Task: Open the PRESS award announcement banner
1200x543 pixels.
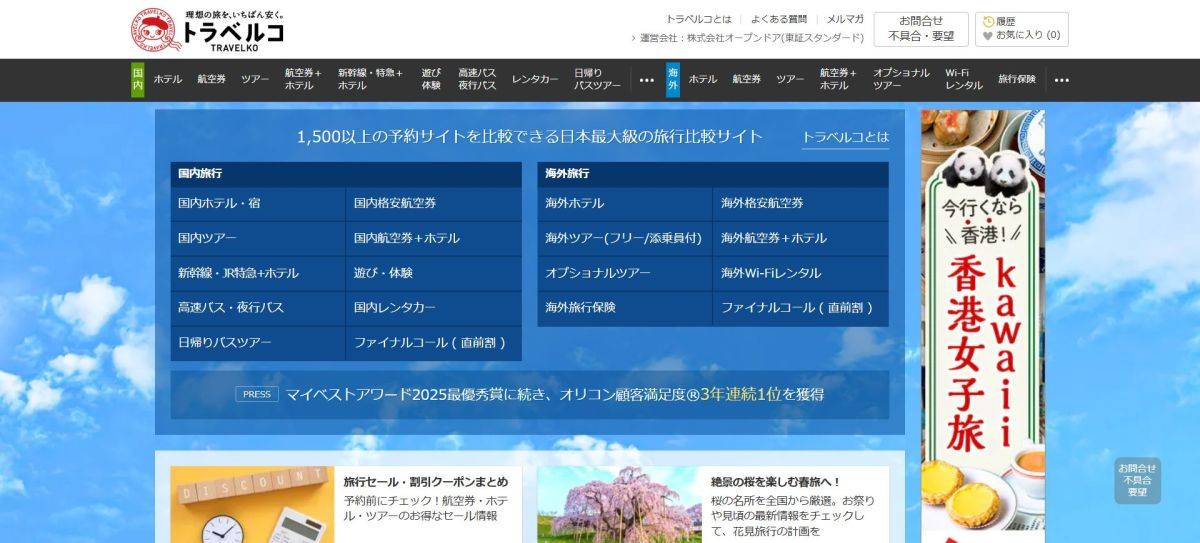Action: [530, 394]
